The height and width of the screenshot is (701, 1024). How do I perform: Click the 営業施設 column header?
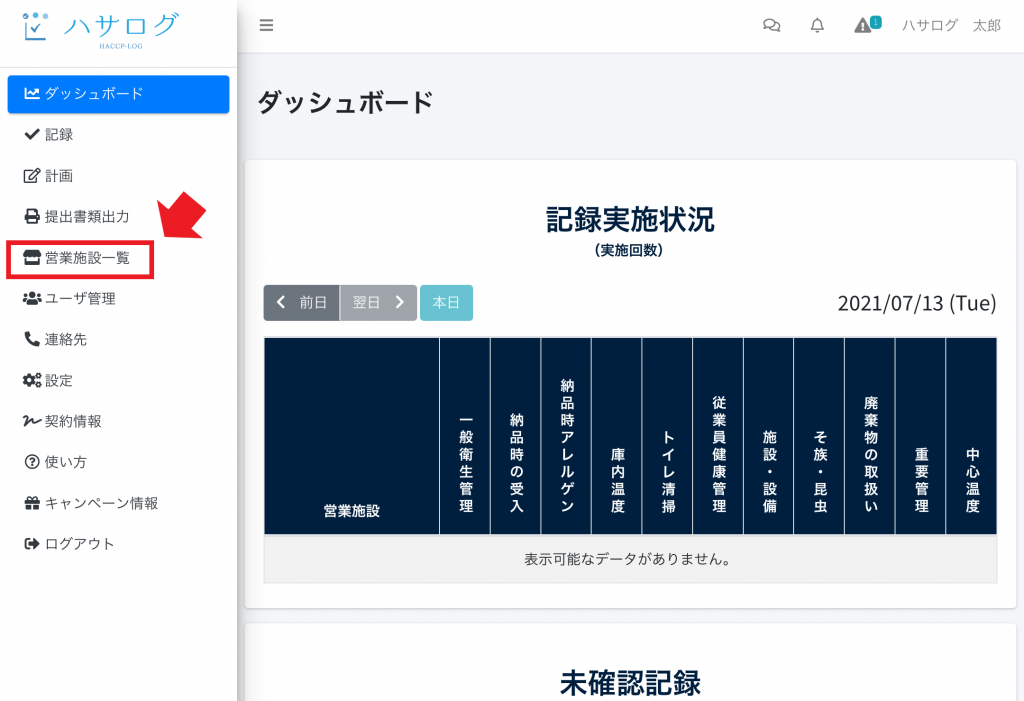click(351, 436)
